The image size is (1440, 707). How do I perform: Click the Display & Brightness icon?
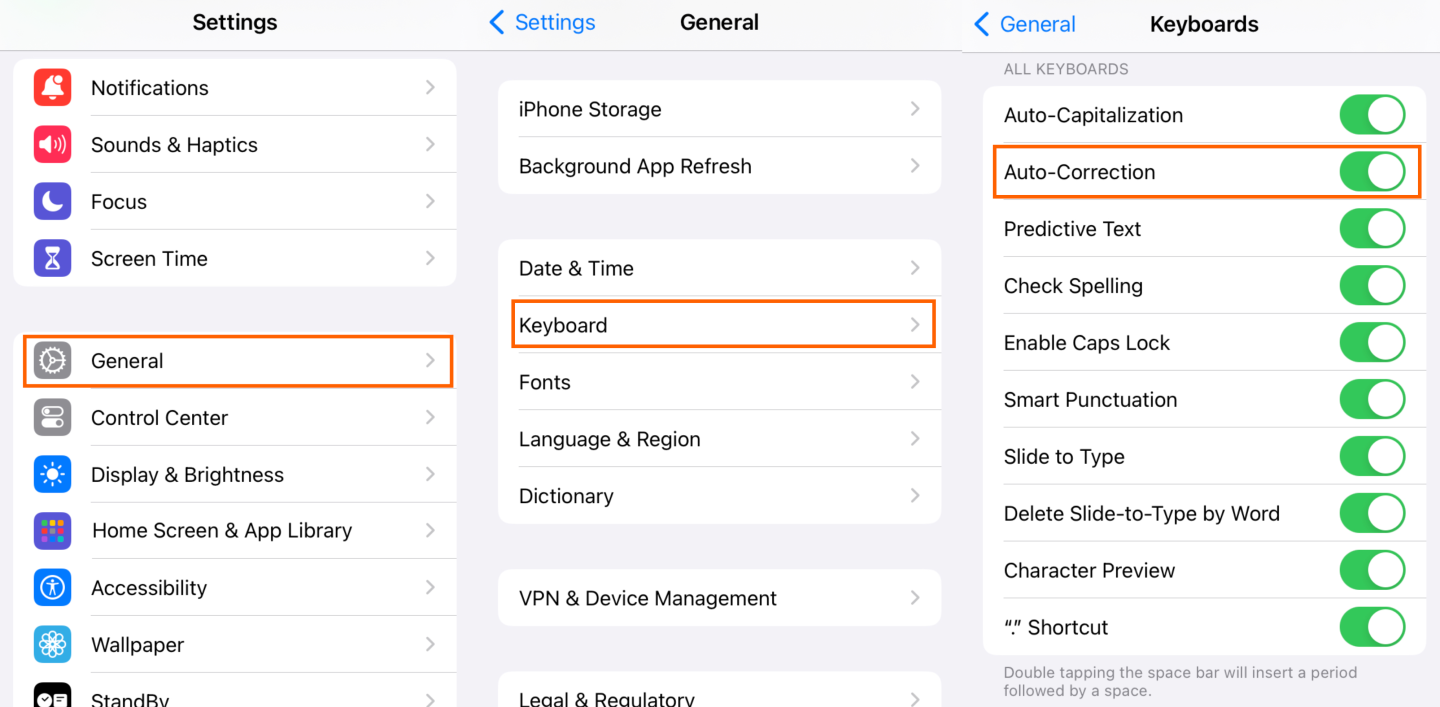point(52,474)
